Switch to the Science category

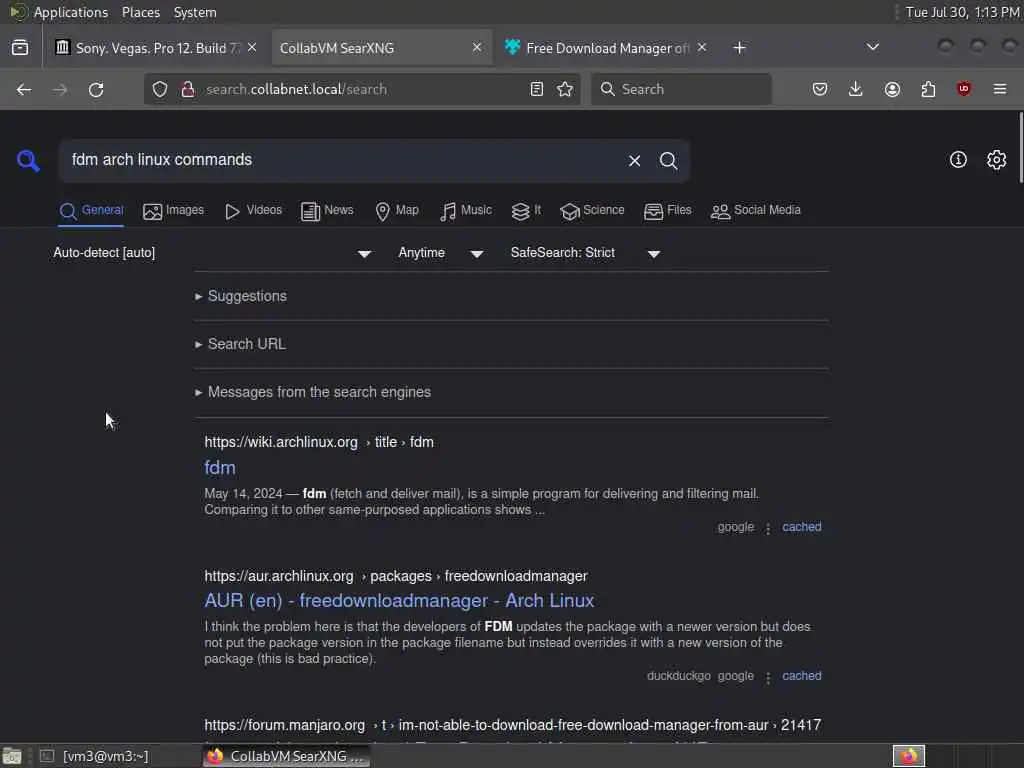click(592, 210)
